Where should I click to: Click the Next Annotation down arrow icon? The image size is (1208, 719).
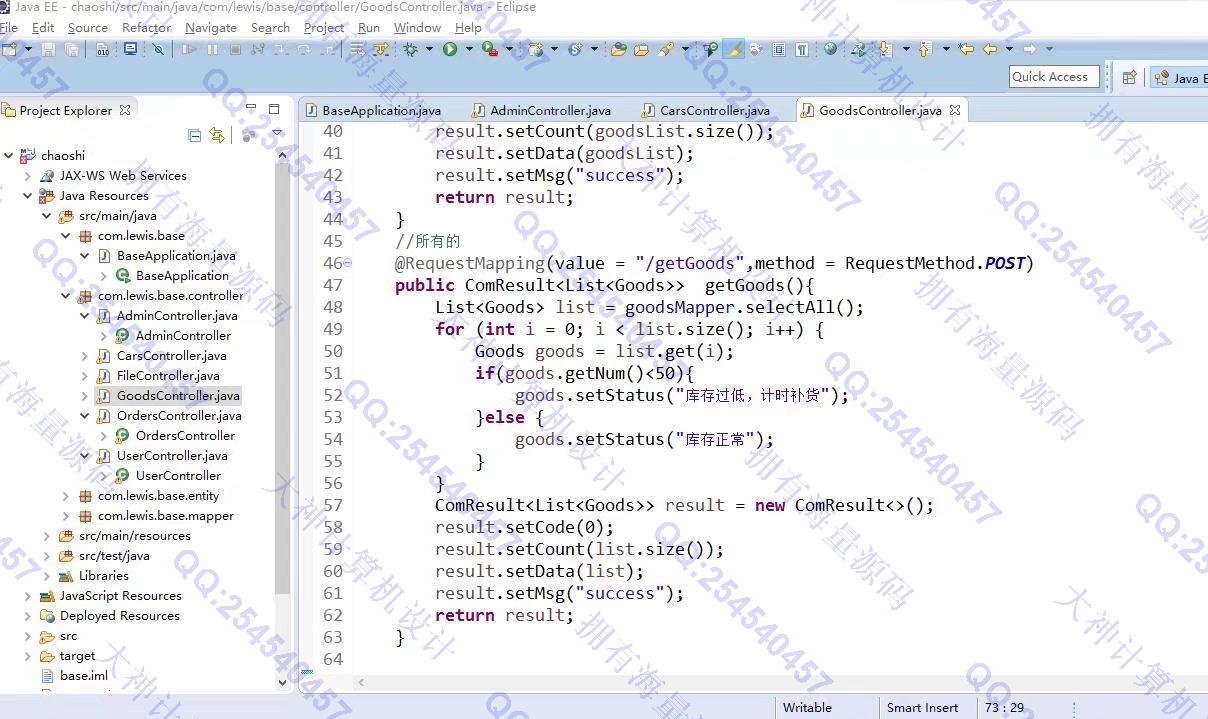click(x=885, y=49)
